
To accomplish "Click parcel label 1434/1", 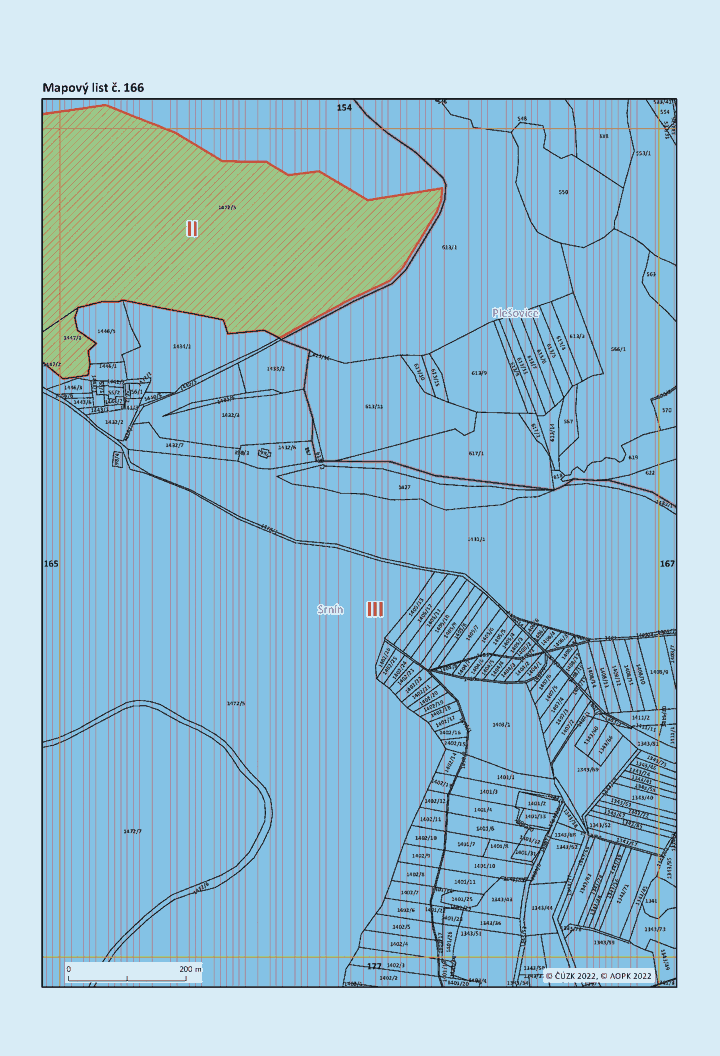I will pyautogui.click(x=182, y=346).
